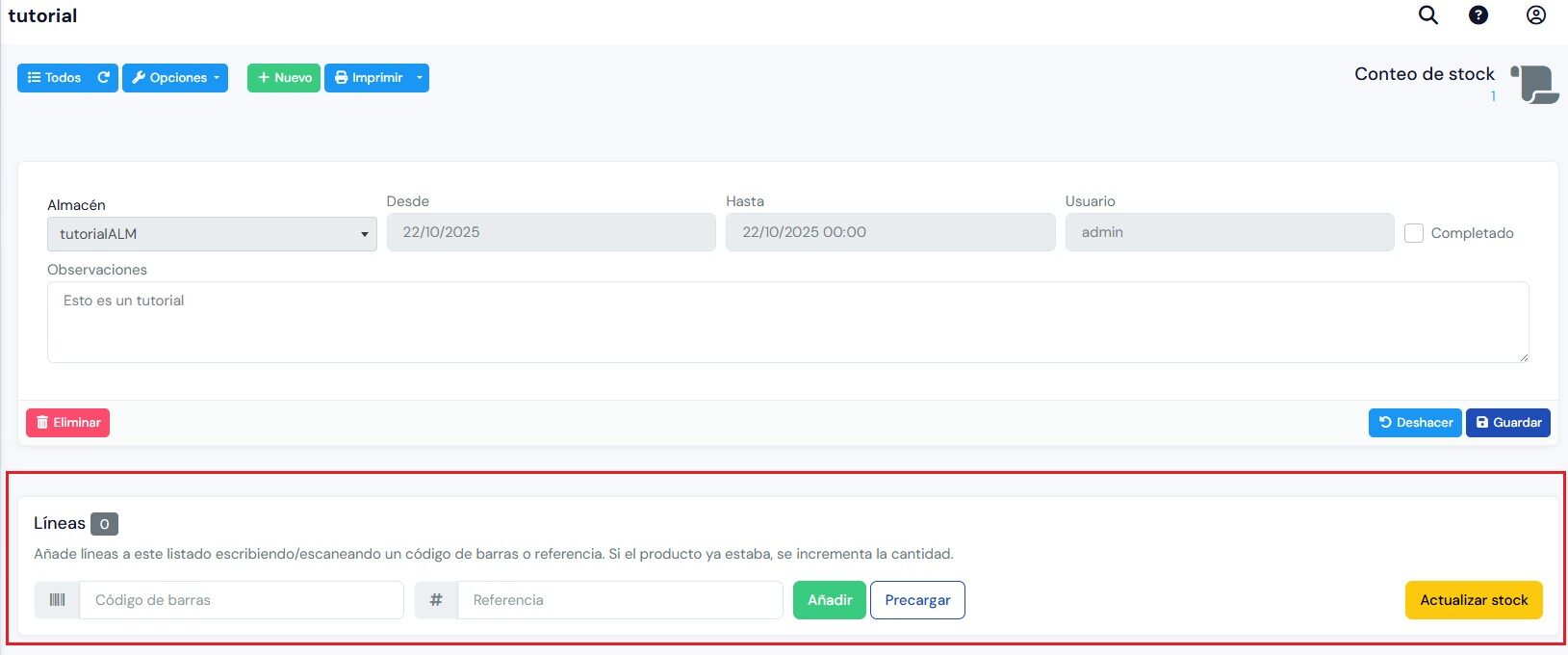Click the Usuario admin field

1229,232
